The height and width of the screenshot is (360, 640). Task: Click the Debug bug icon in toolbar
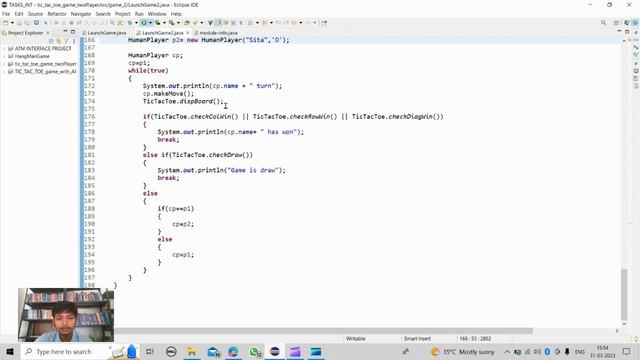(x=130, y=23)
